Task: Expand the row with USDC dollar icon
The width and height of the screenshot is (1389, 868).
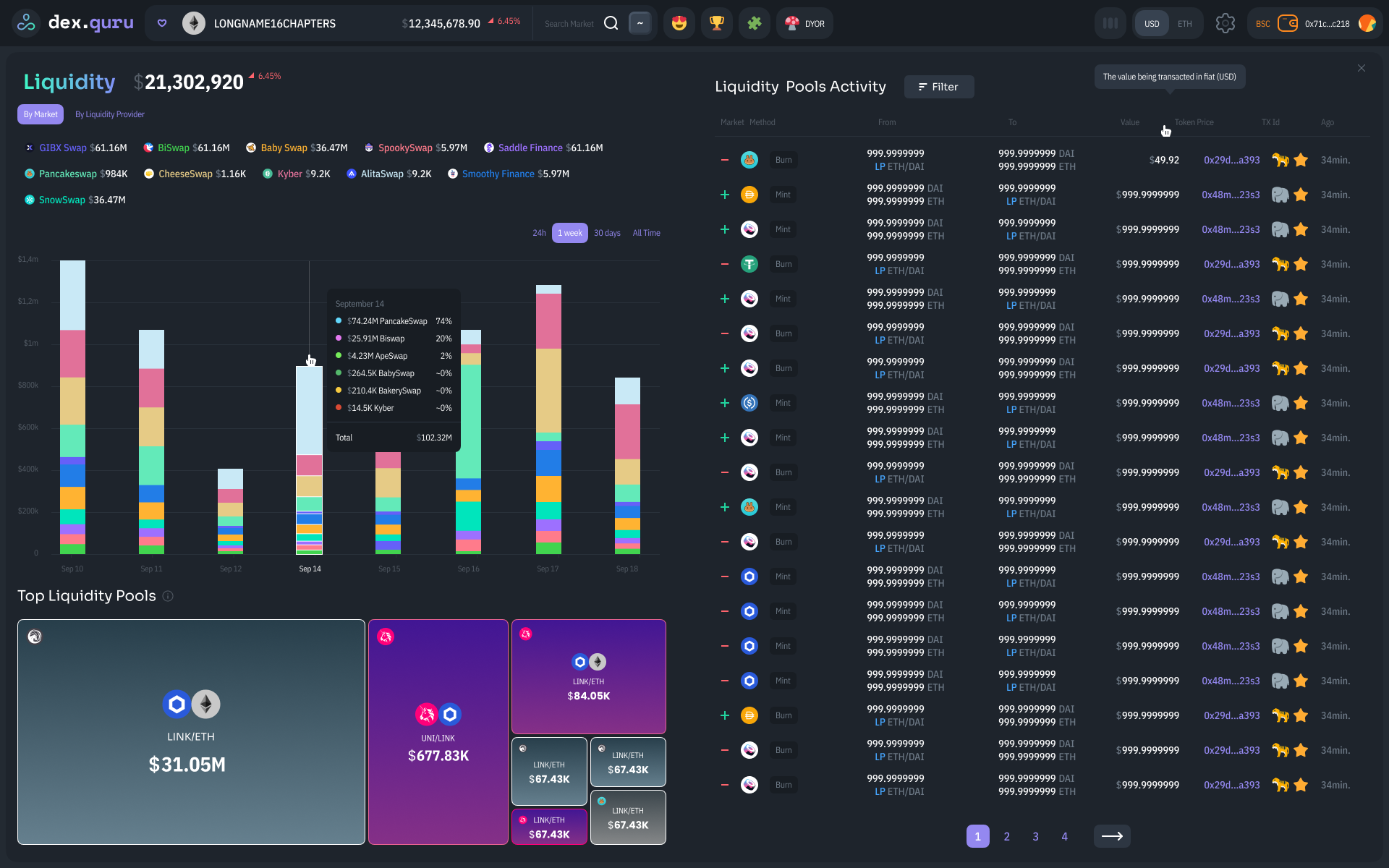Action: point(724,403)
